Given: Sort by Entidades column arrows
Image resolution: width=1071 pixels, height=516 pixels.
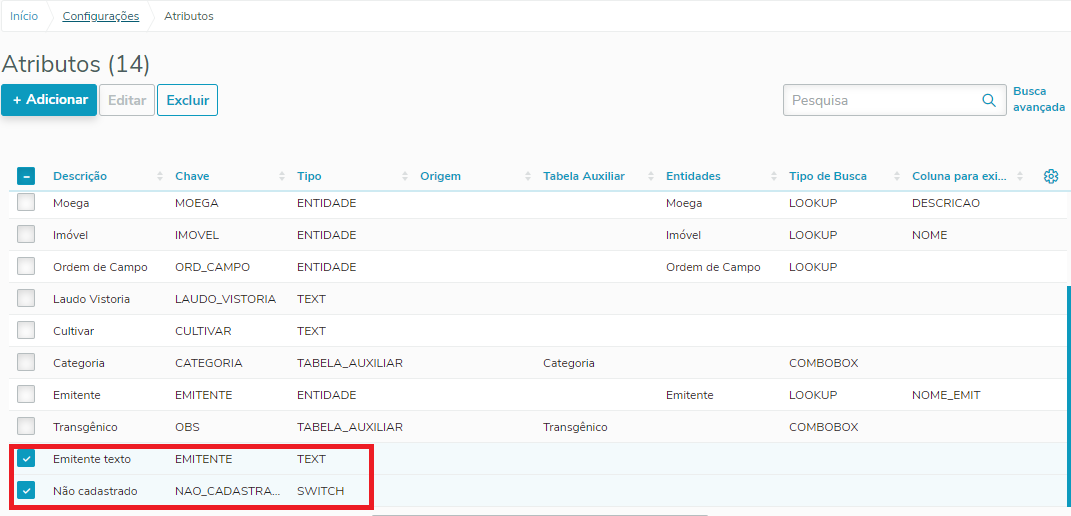Looking at the screenshot, I should pos(774,176).
